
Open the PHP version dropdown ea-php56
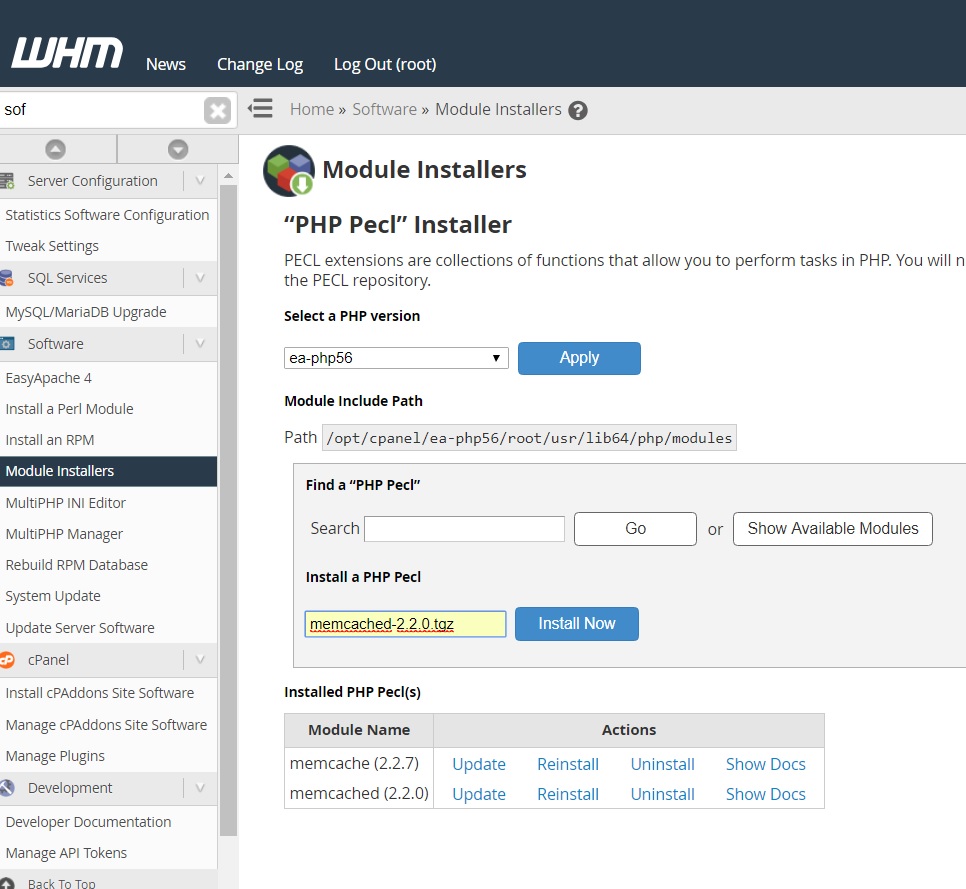tap(396, 358)
